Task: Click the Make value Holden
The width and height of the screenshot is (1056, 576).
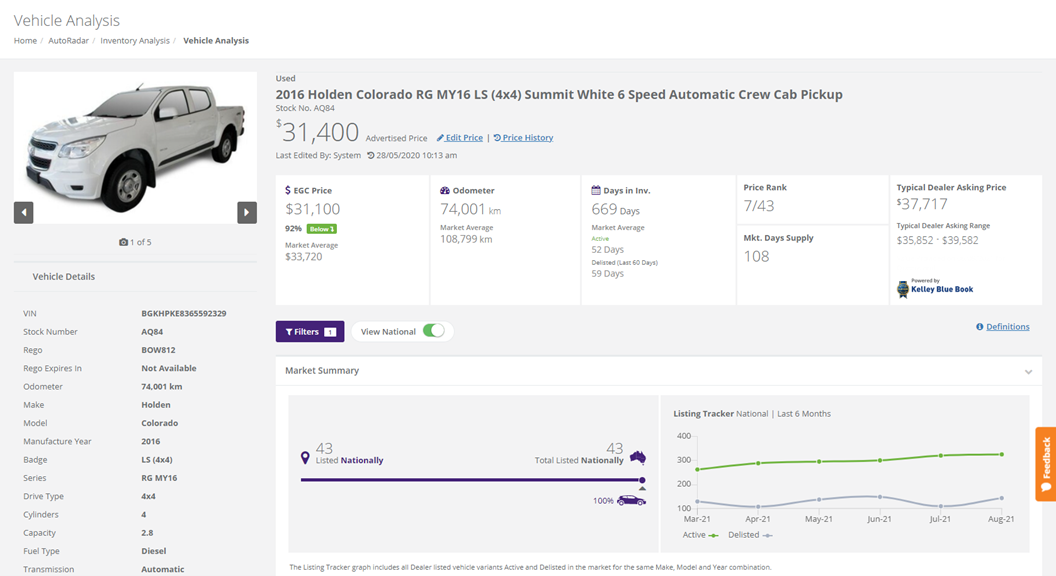Action: tap(156, 404)
